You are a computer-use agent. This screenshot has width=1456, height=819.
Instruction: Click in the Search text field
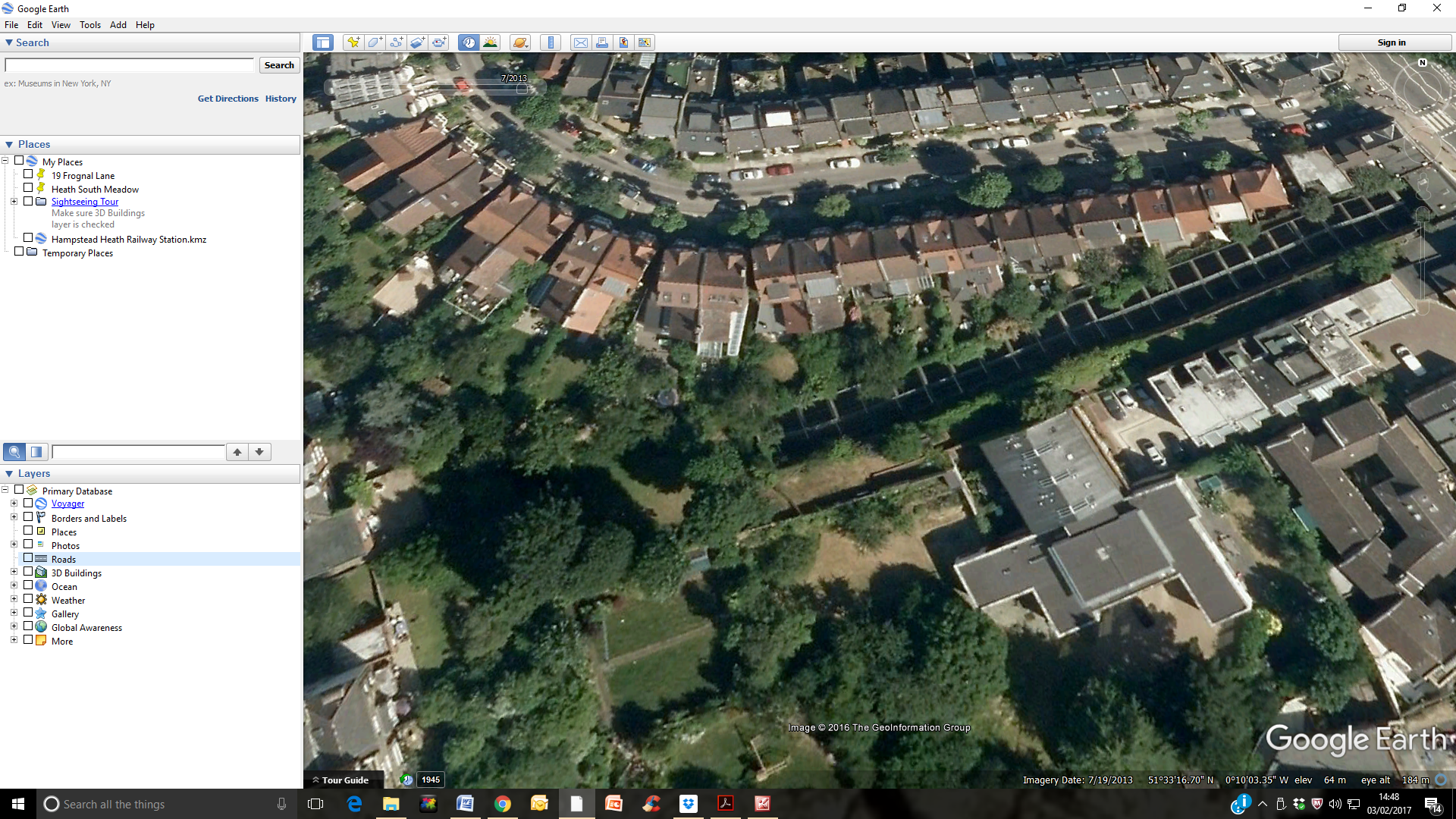130,65
